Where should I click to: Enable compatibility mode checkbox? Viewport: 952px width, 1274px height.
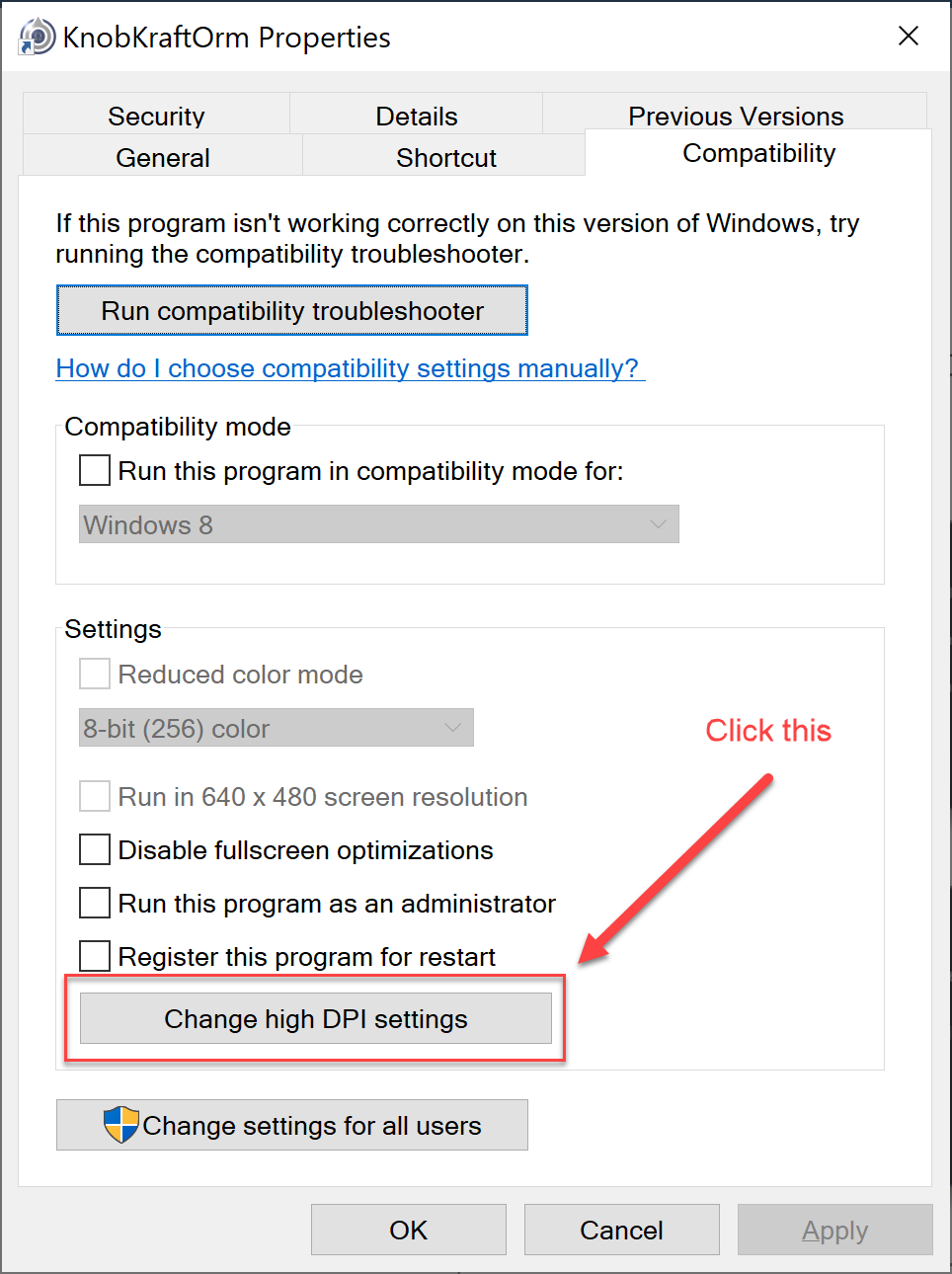click(95, 470)
